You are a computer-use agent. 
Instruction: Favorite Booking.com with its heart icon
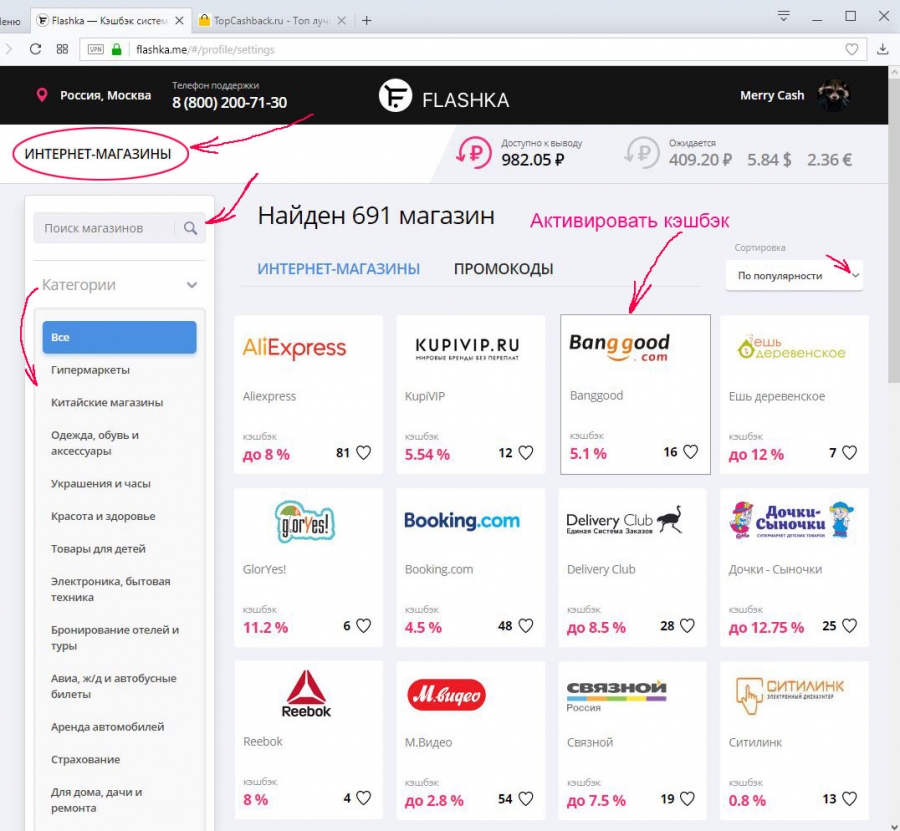click(526, 626)
